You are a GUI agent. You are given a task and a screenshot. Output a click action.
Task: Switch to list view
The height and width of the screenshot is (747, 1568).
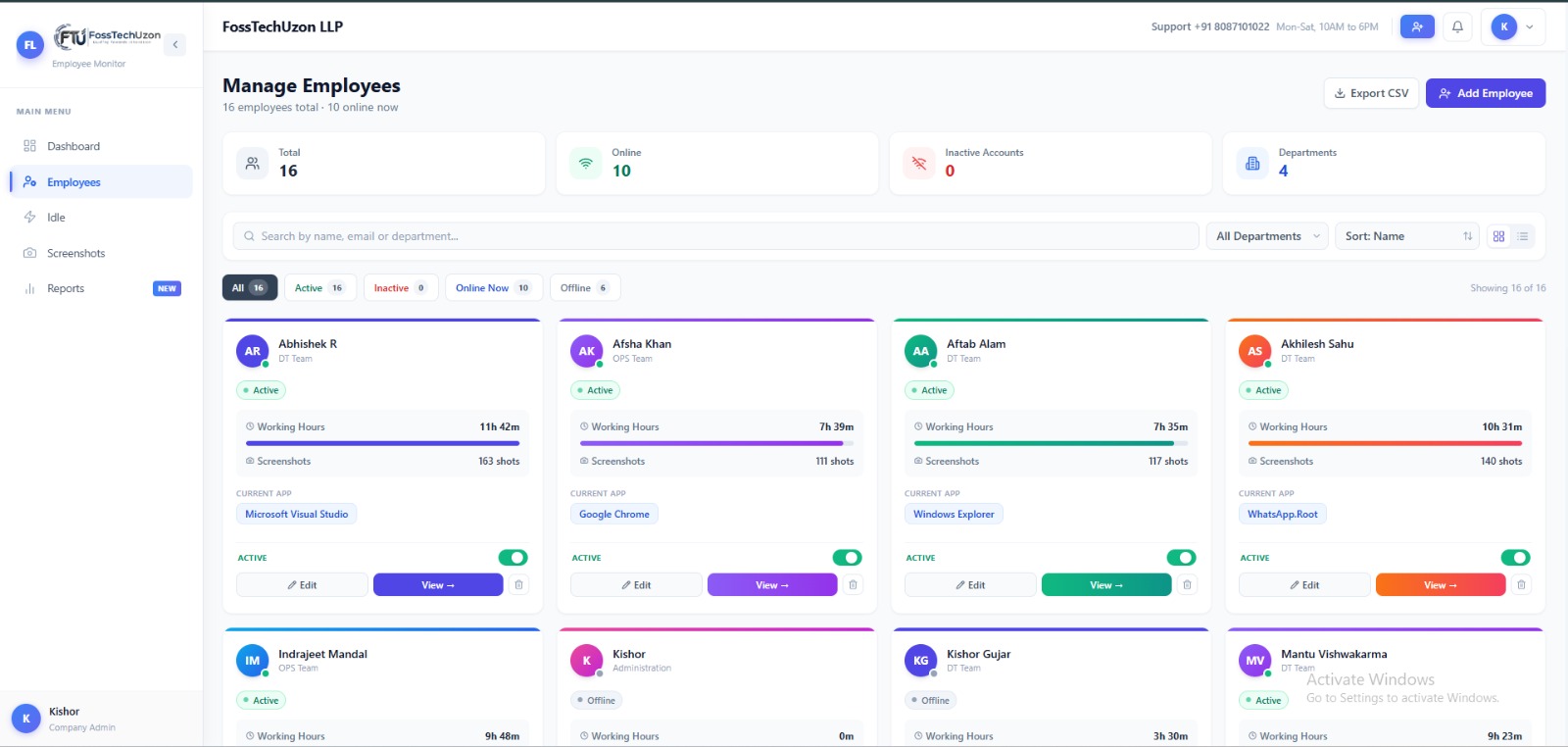click(x=1523, y=236)
